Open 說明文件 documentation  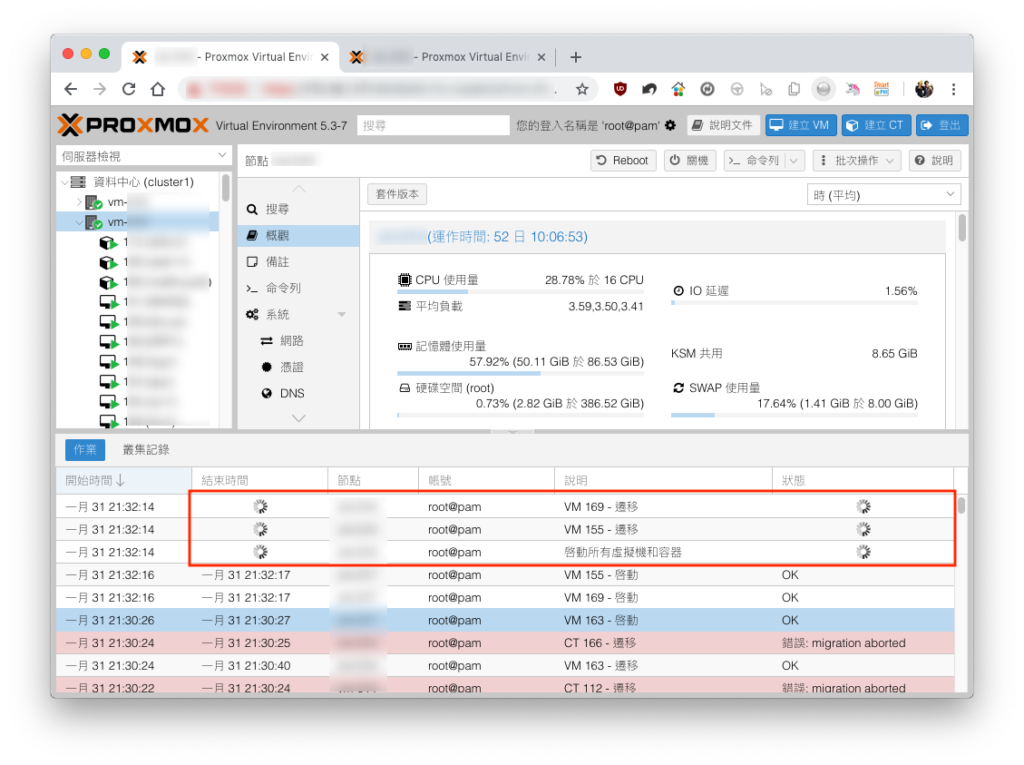click(724, 125)
